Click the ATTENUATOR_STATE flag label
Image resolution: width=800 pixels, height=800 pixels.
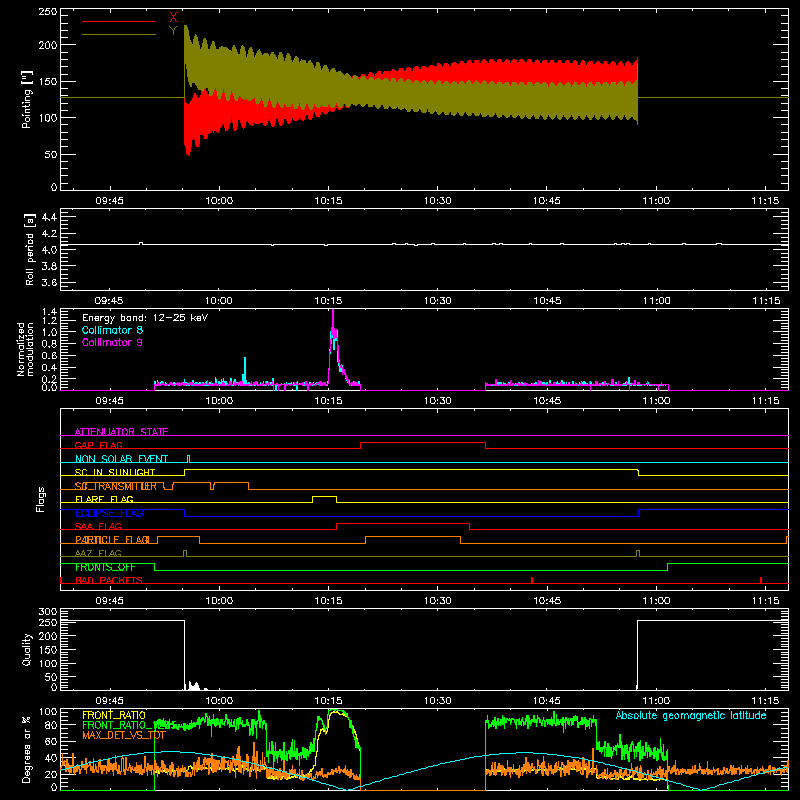[121, 432]
